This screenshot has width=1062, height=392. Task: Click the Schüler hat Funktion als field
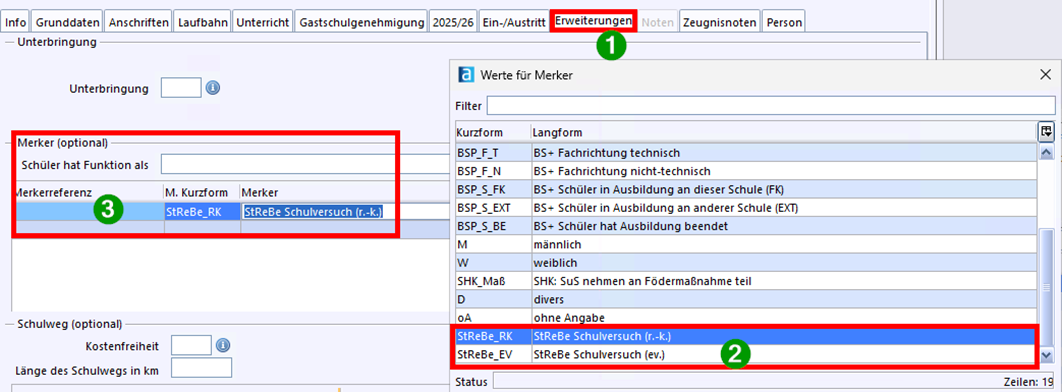tap(305, 164)
